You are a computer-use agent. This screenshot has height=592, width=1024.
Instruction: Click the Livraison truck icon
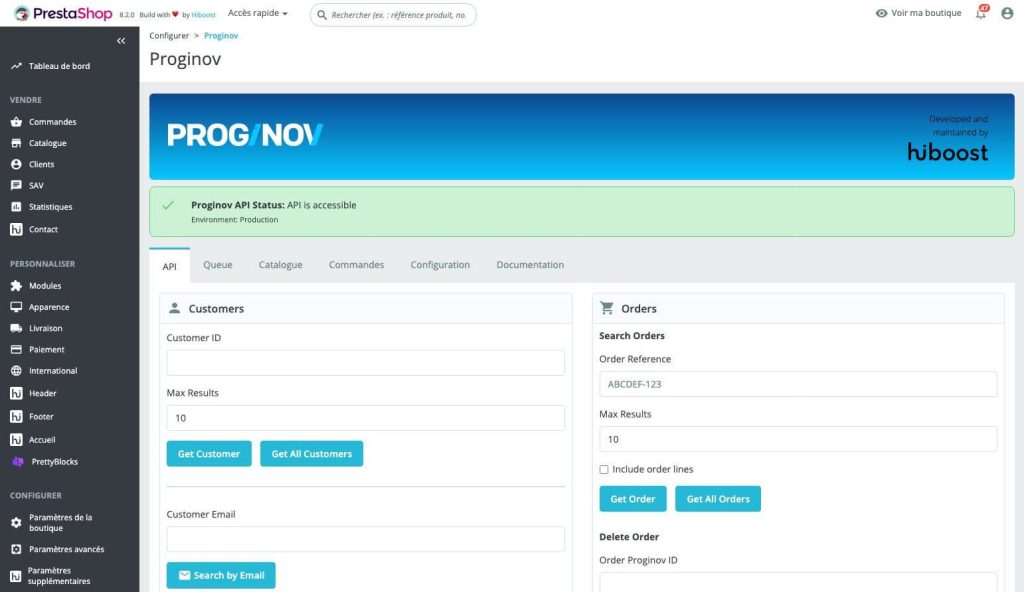[16, 329]
